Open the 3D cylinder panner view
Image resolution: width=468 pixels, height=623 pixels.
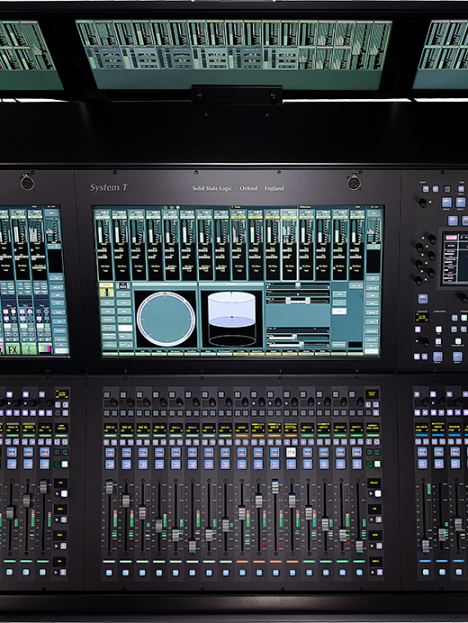click(x=232, y=319)
